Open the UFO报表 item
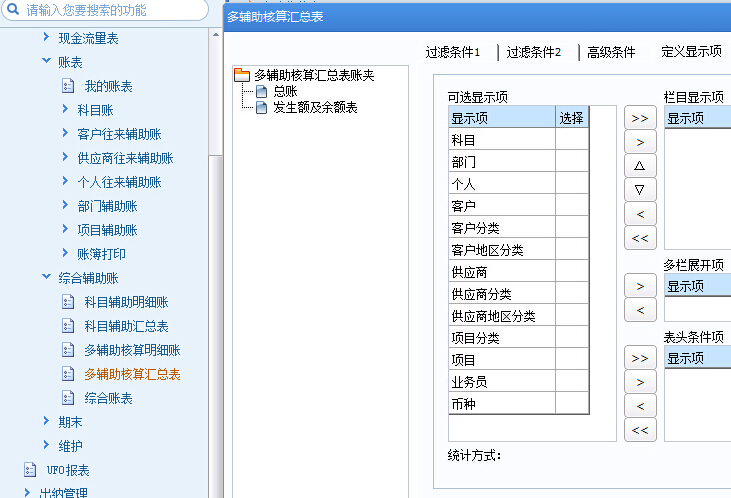This screenshot has height=498, width=731. pos(68,470)
